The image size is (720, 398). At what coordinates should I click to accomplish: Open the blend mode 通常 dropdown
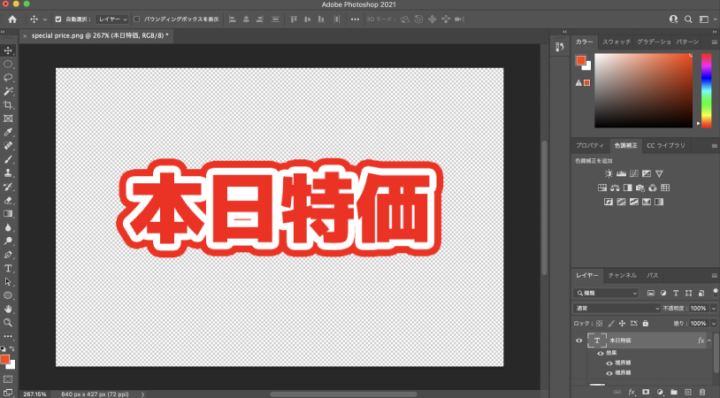tap(617, 308)
